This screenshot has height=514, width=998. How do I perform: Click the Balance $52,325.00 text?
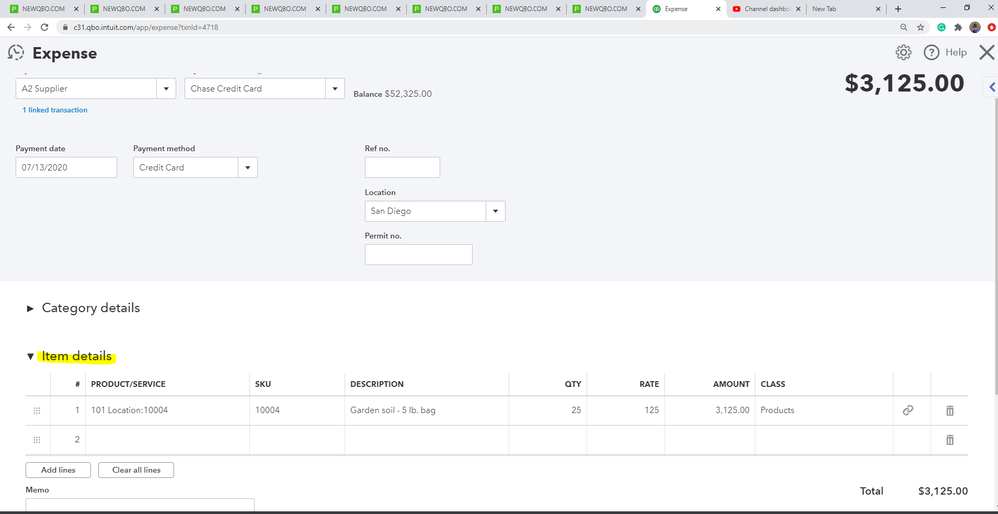[x=393, y=94]
